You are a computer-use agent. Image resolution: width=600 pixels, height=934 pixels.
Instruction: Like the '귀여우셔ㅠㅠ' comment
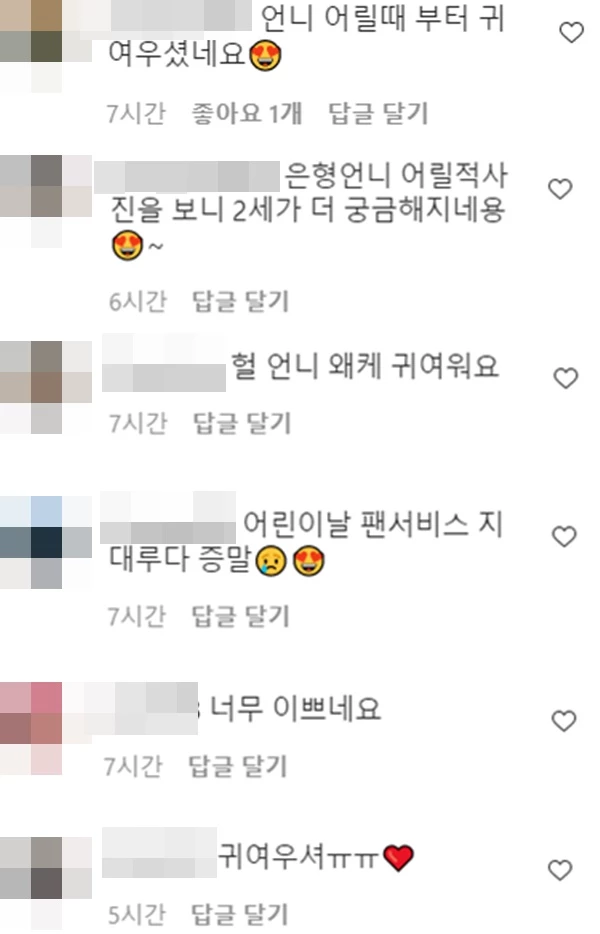(x=559, y=870)
